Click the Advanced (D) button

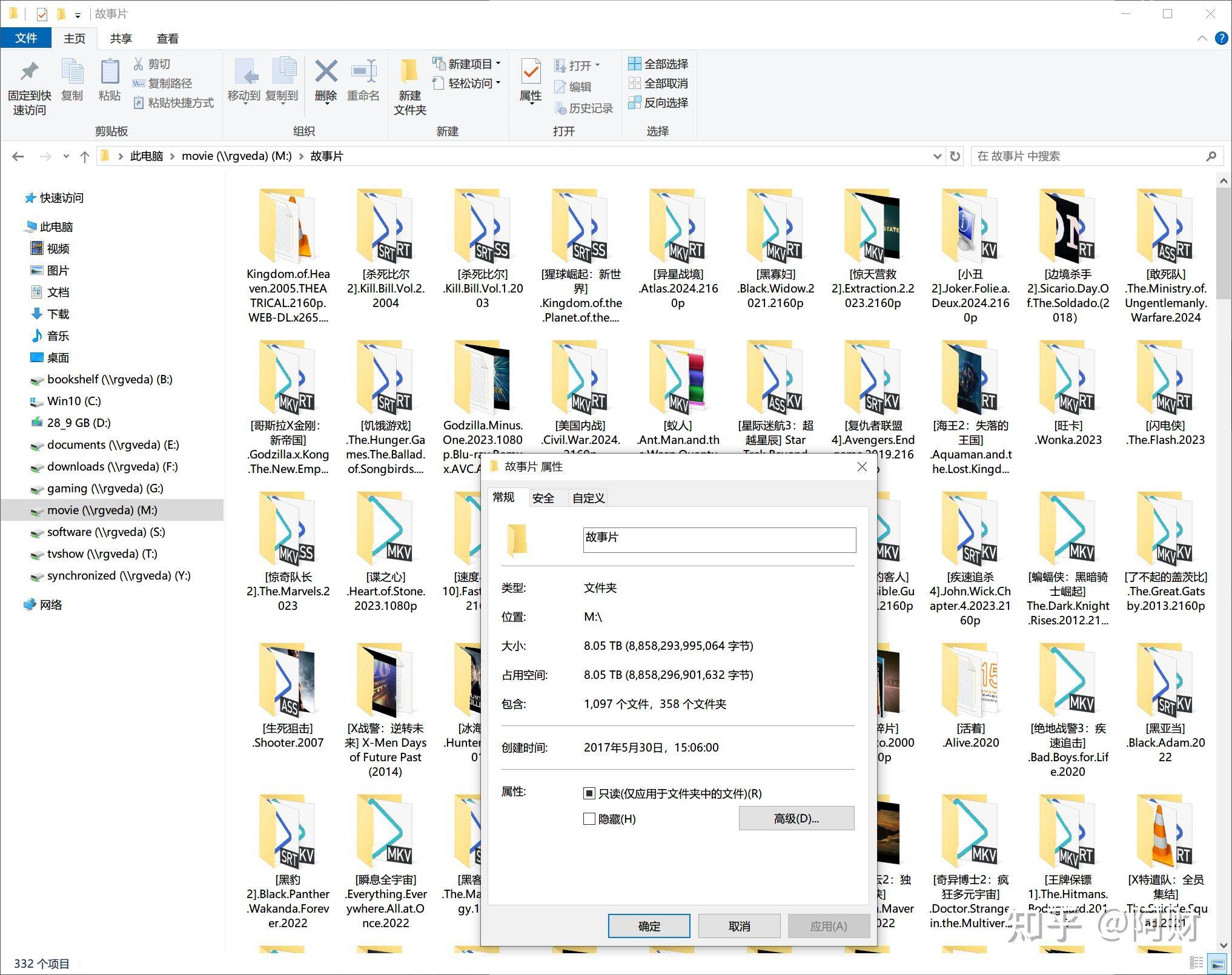[x=796, y=818]
